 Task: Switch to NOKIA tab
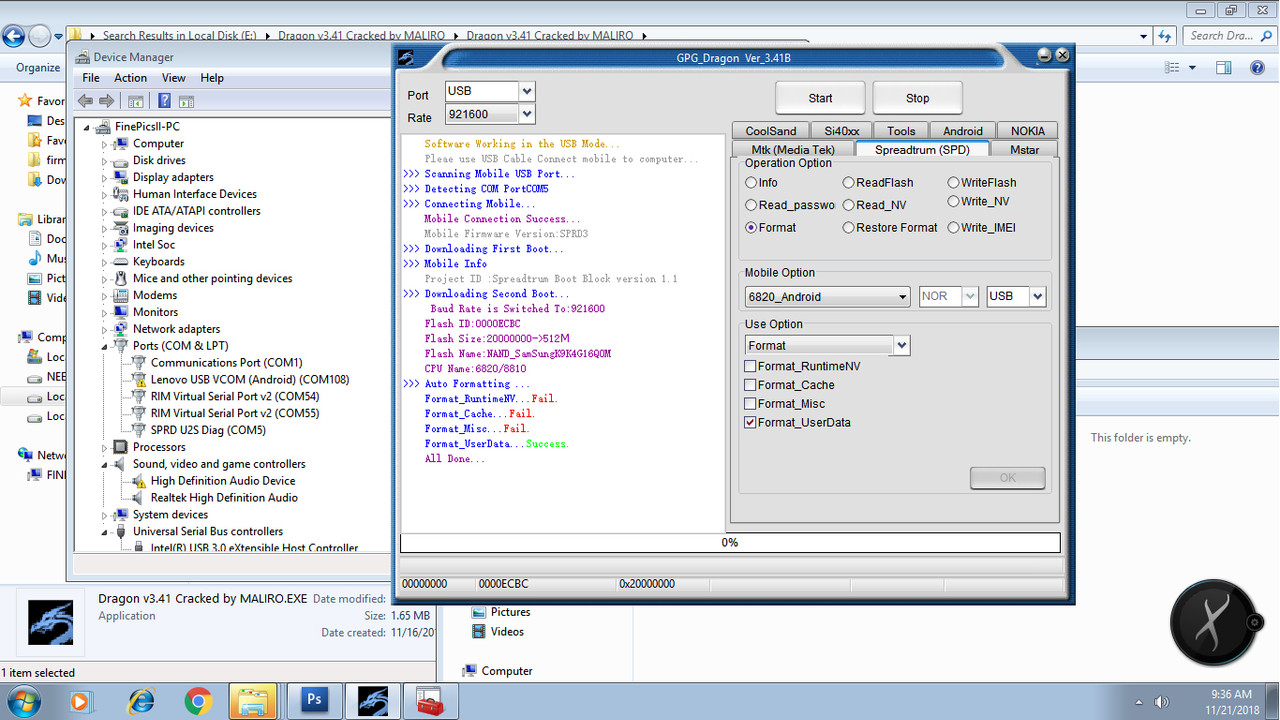pyautogui.click(x=1028, y=131)
